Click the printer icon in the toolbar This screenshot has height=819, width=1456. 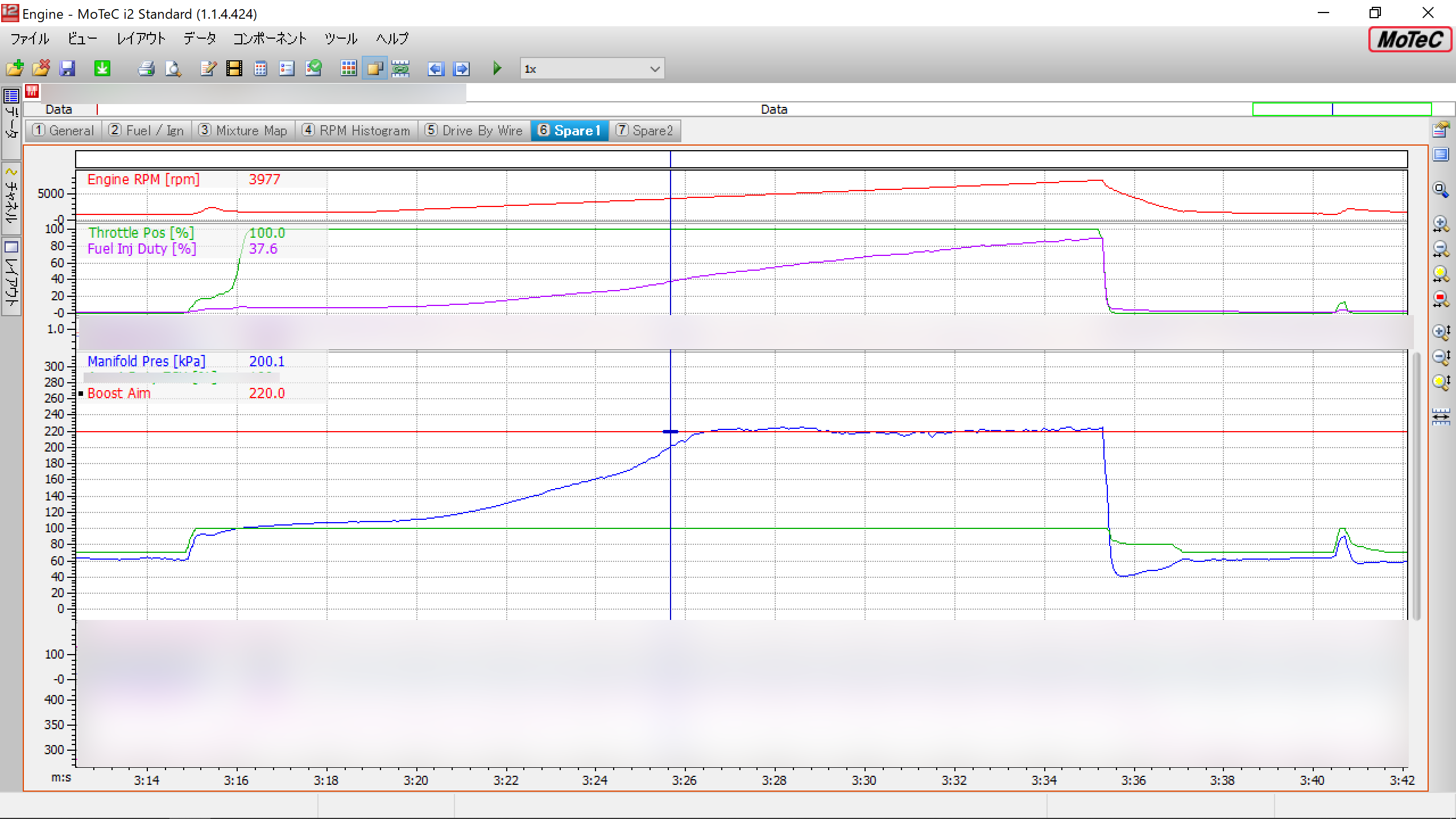[x=146, y=69]
